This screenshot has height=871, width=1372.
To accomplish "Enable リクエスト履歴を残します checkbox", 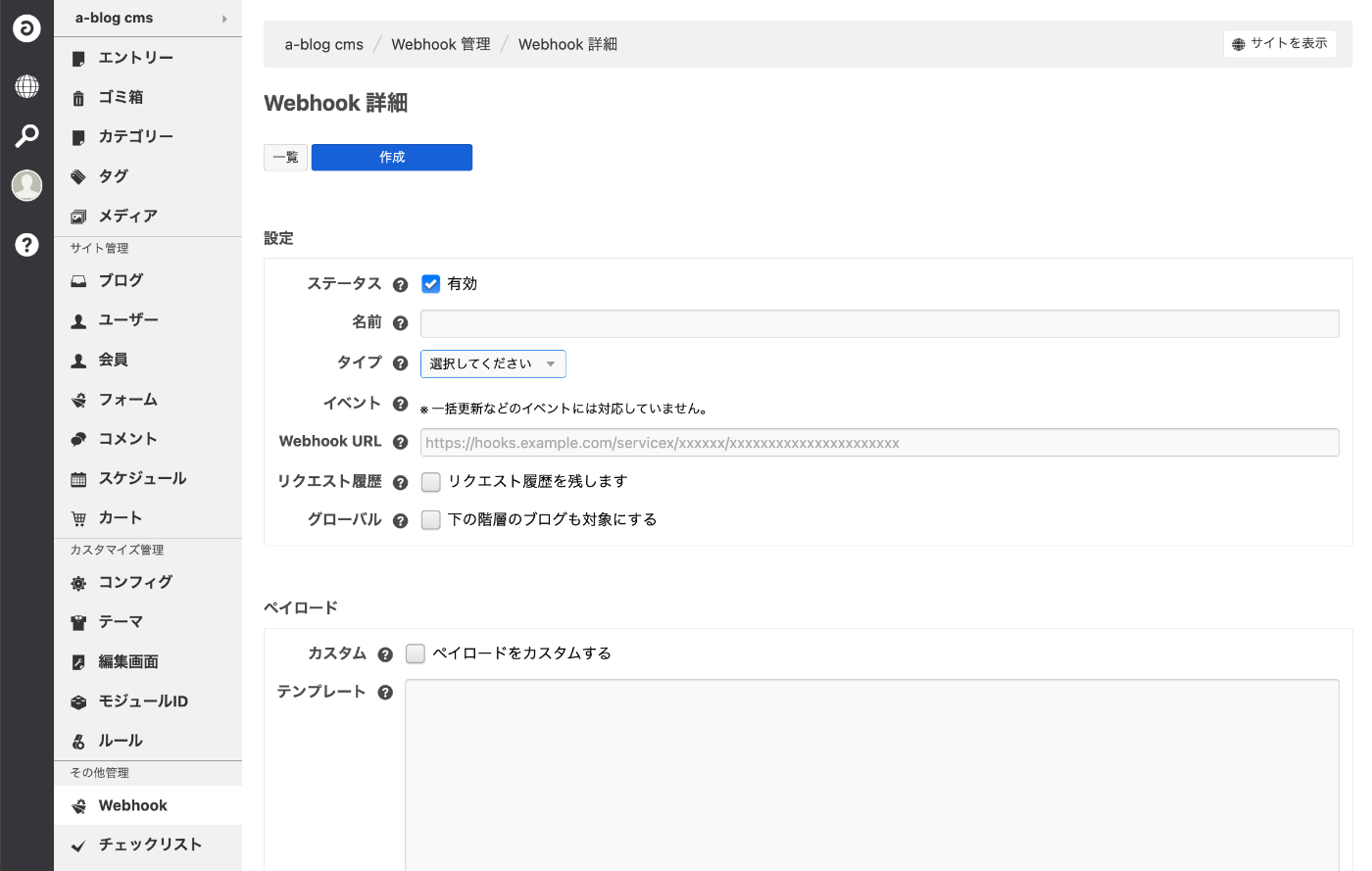I will click(x=431, y=482).
